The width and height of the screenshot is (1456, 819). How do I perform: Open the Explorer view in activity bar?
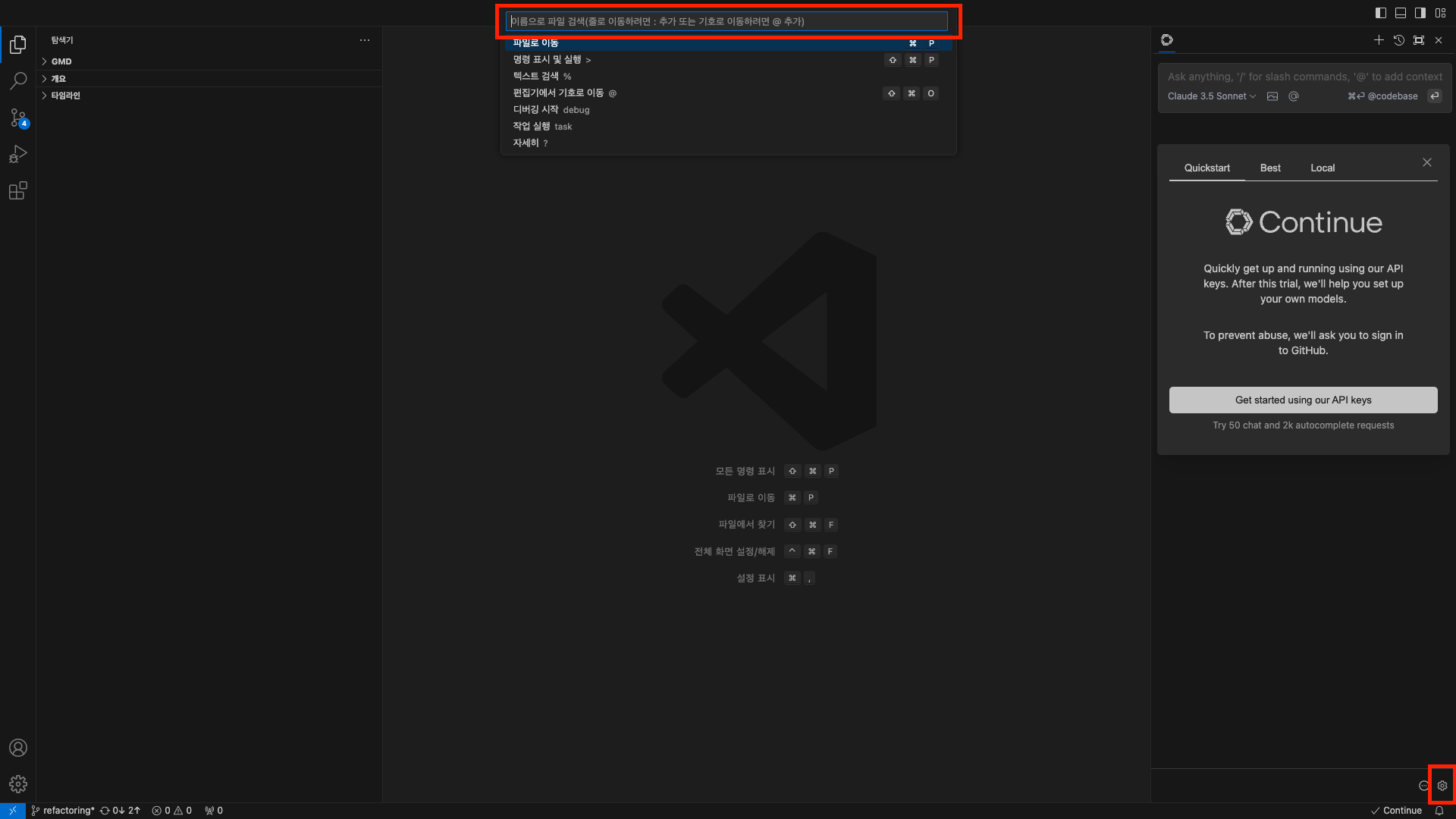tap(18, 45)
